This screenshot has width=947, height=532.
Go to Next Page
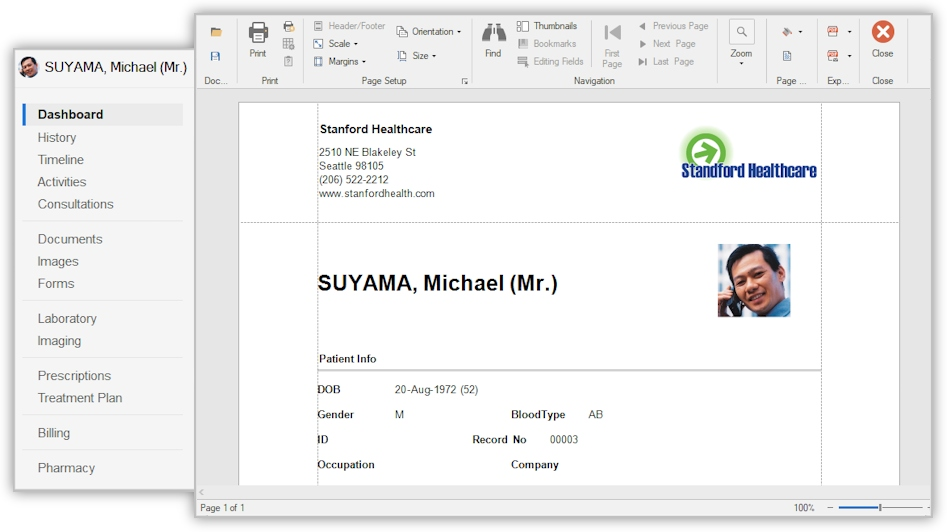click(667, 43)
